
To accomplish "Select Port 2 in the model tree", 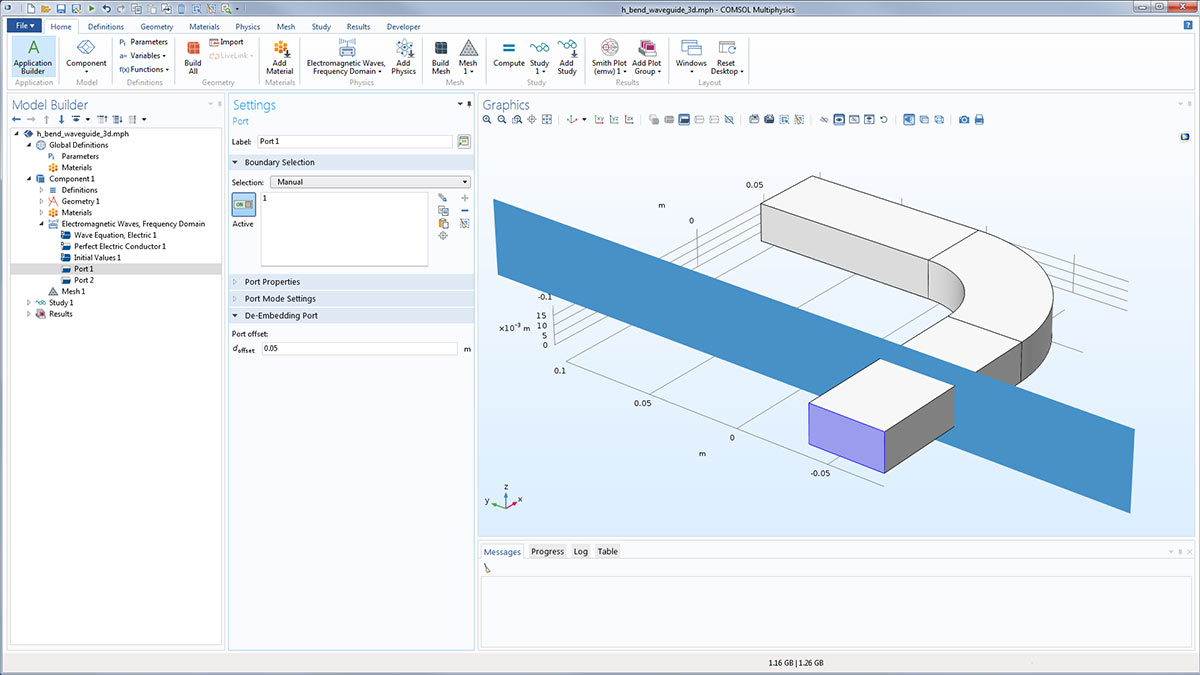I will click(84, 280).
